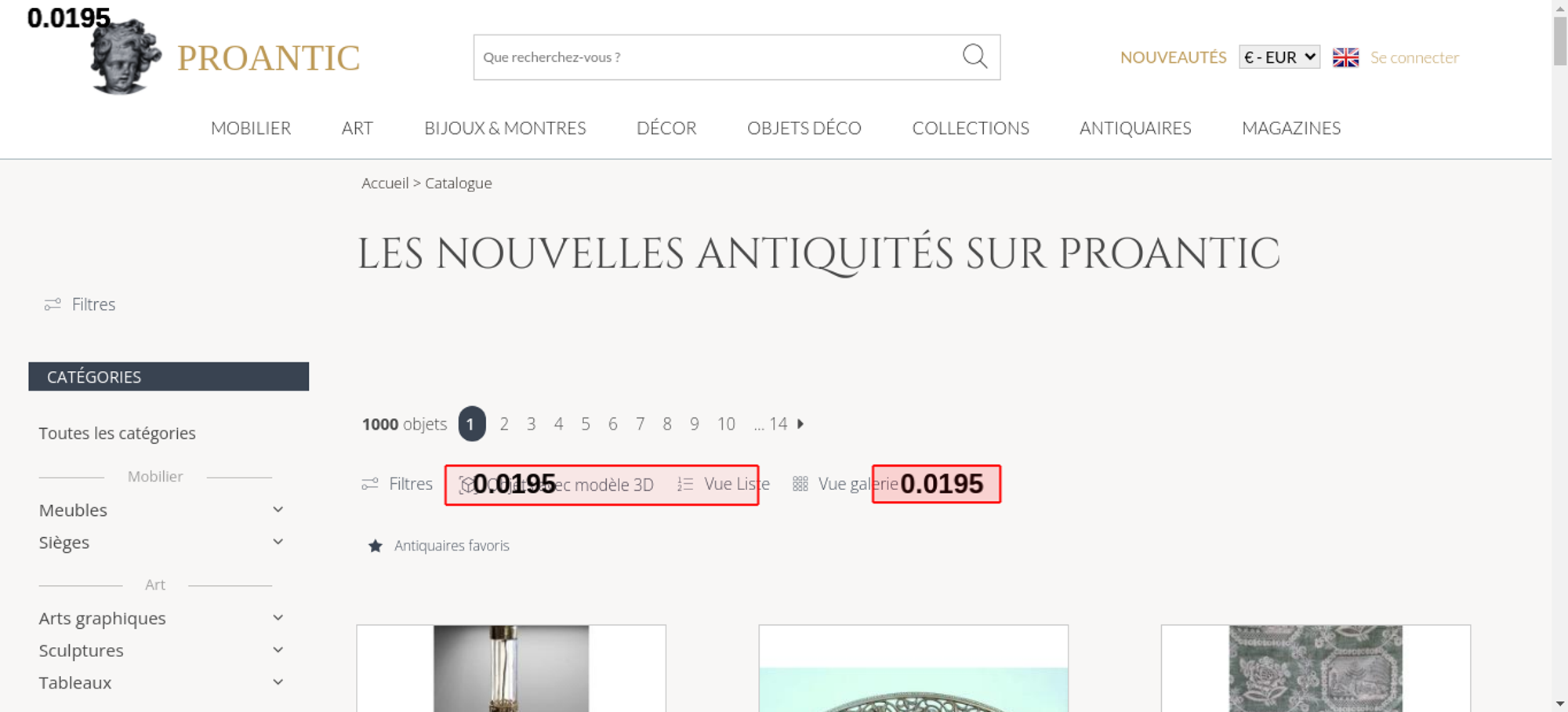
Task: Open the EUR currency dropdown
Action: click(x=1279, y=57)
